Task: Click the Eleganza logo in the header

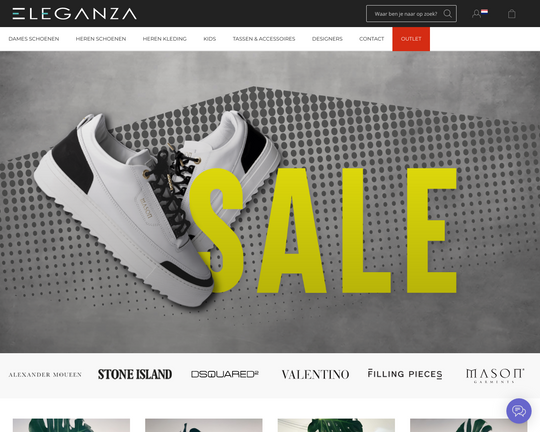Action: pos(74,14)
